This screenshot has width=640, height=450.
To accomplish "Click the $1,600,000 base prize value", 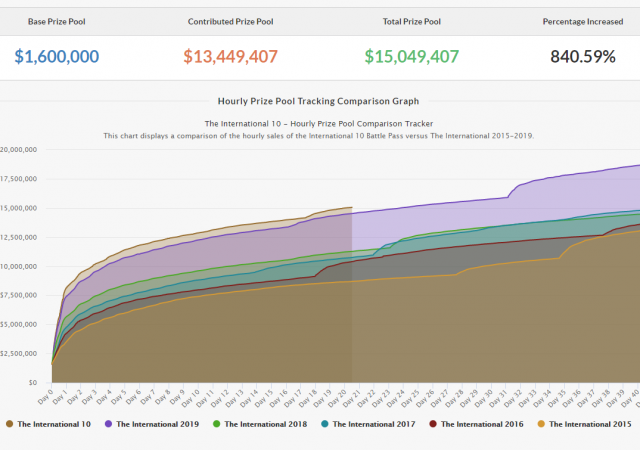I will [57, 56].
